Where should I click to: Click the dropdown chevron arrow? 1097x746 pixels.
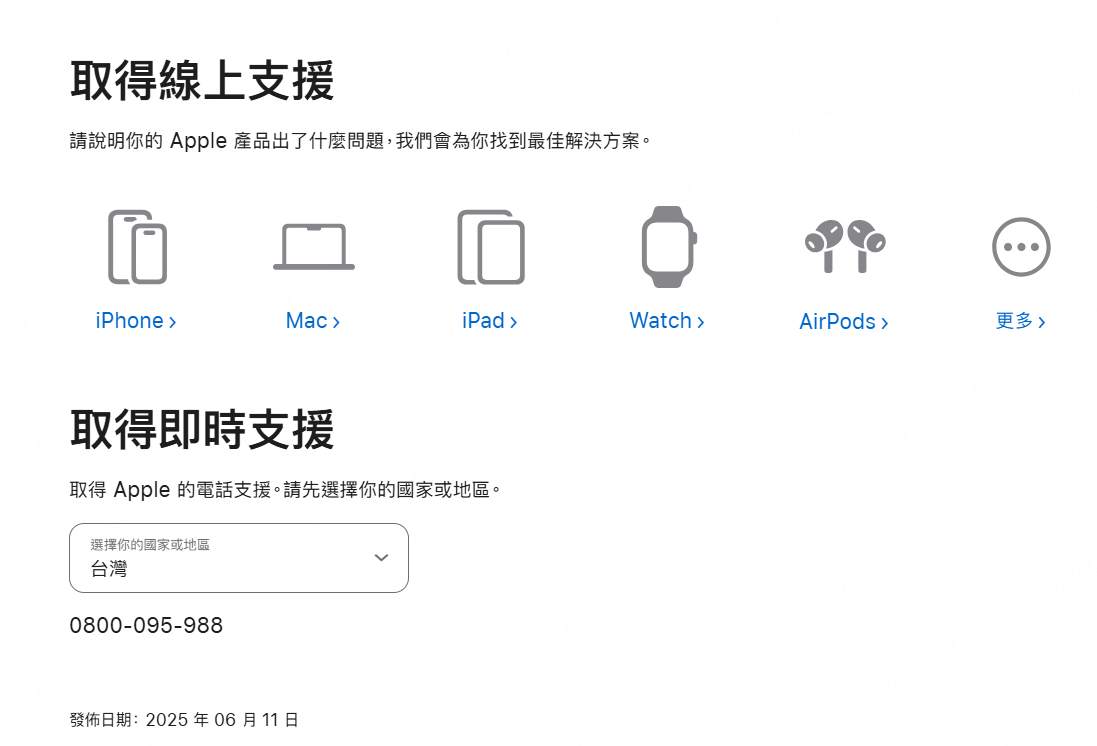pos(381,558)
